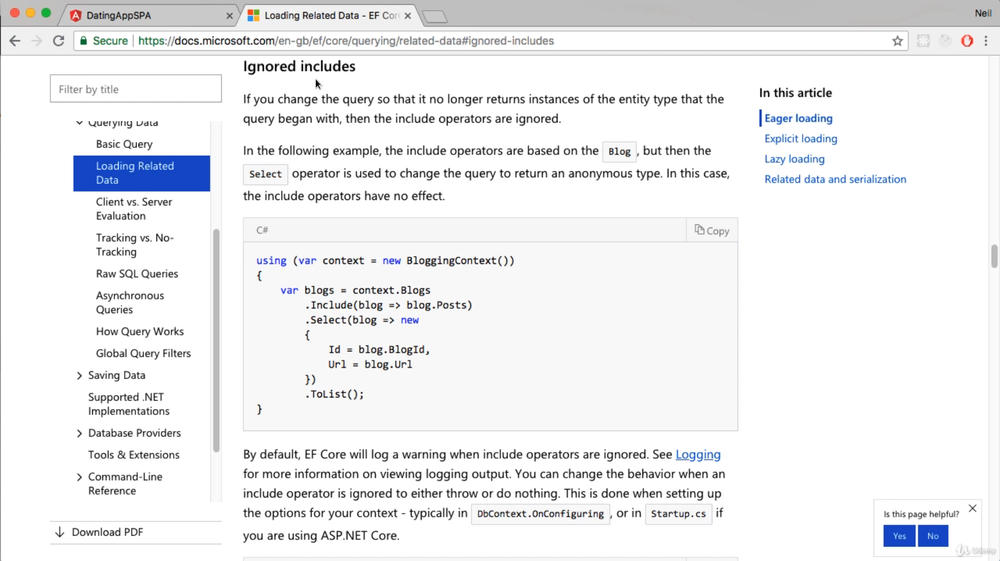Dismiss the page helpful feedback box

pyautogui.click(x=973, y=508)
